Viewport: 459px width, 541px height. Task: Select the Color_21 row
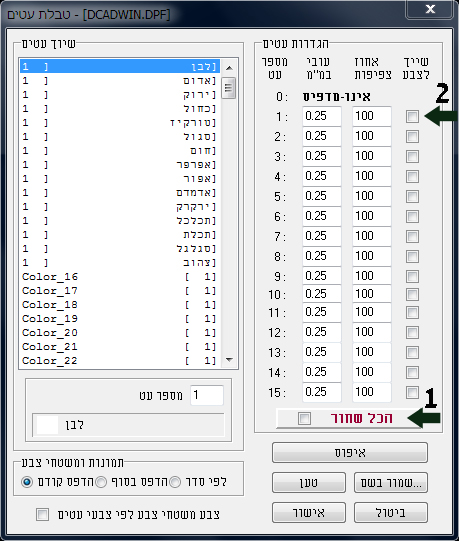pos(120,346)
